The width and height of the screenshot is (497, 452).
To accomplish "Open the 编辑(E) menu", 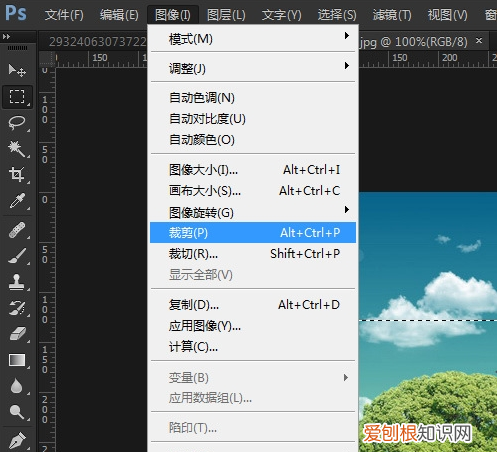I will coord(119,15).
